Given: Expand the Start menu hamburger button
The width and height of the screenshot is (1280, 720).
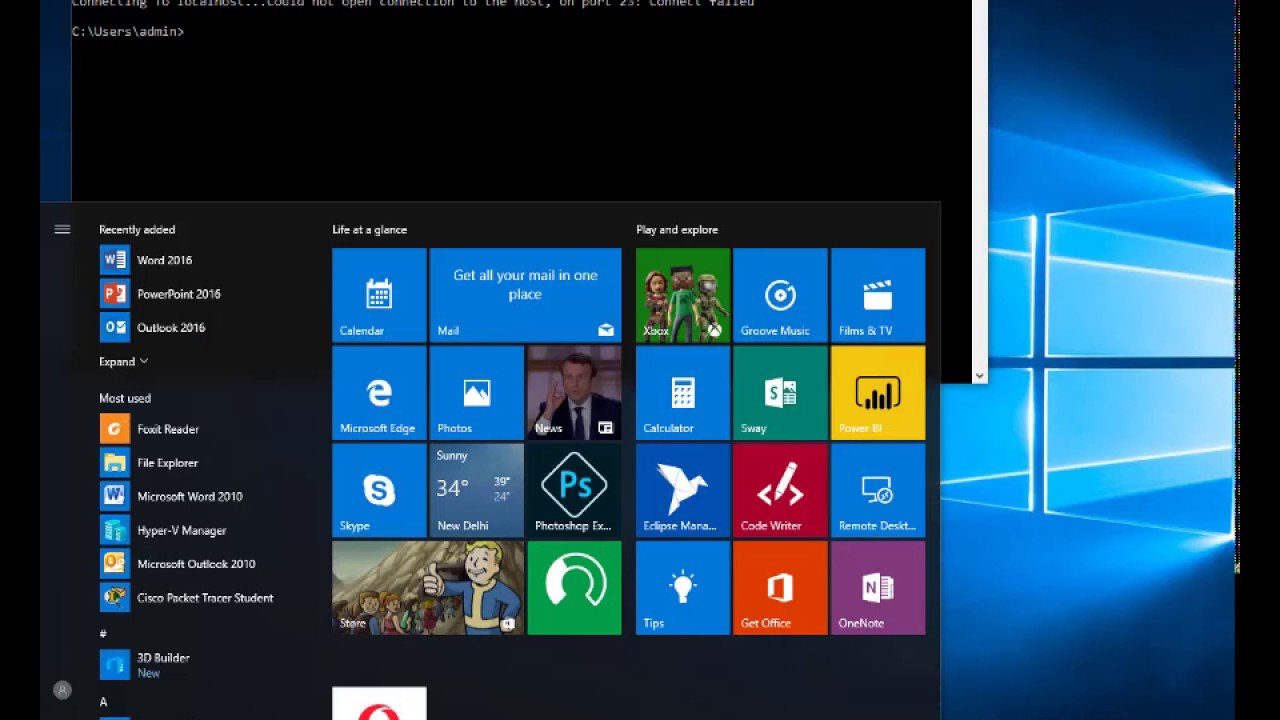Looking at the screenshot, I should click(x=62, y=230).
